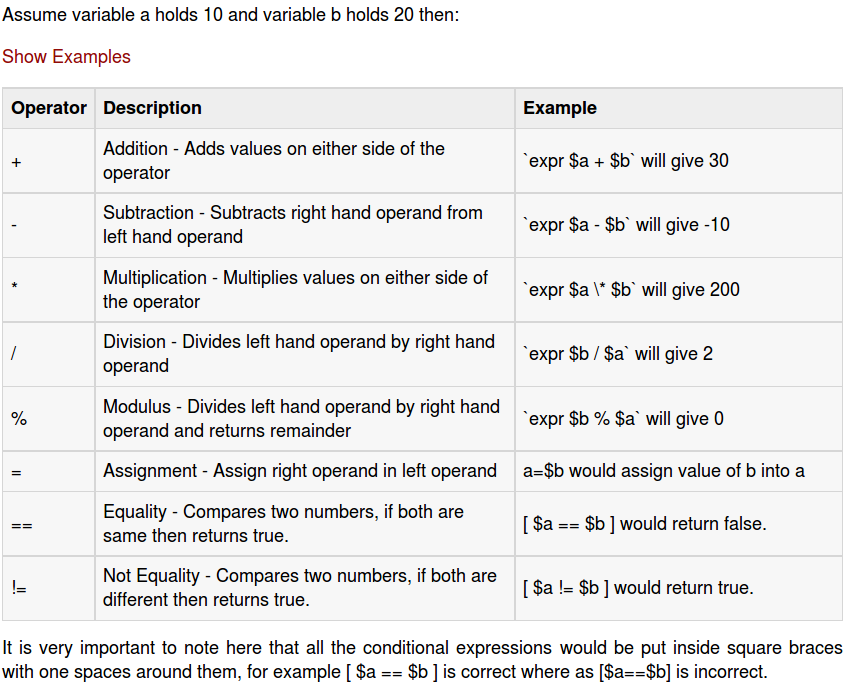Click the Description column header
The image size is (845, 687).
(152, 108)
